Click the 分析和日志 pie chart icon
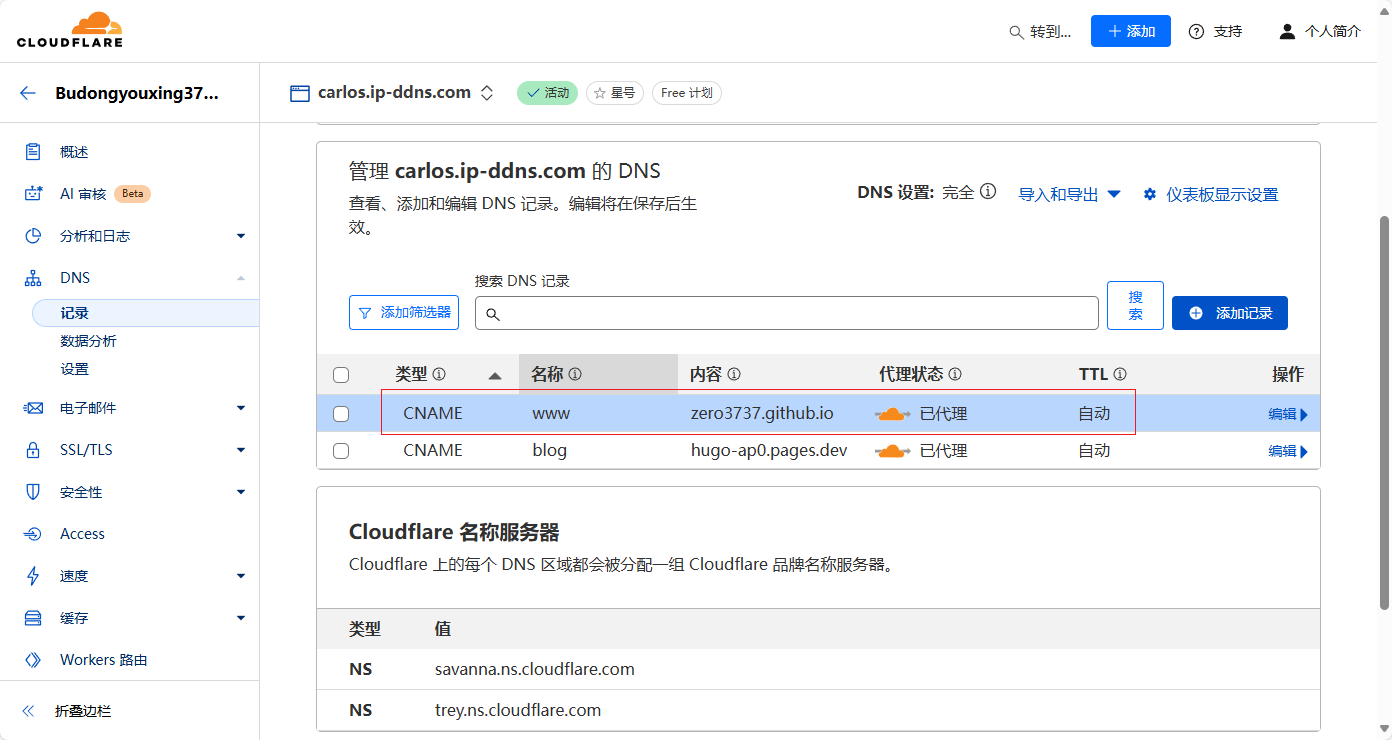 pos(33,236)
